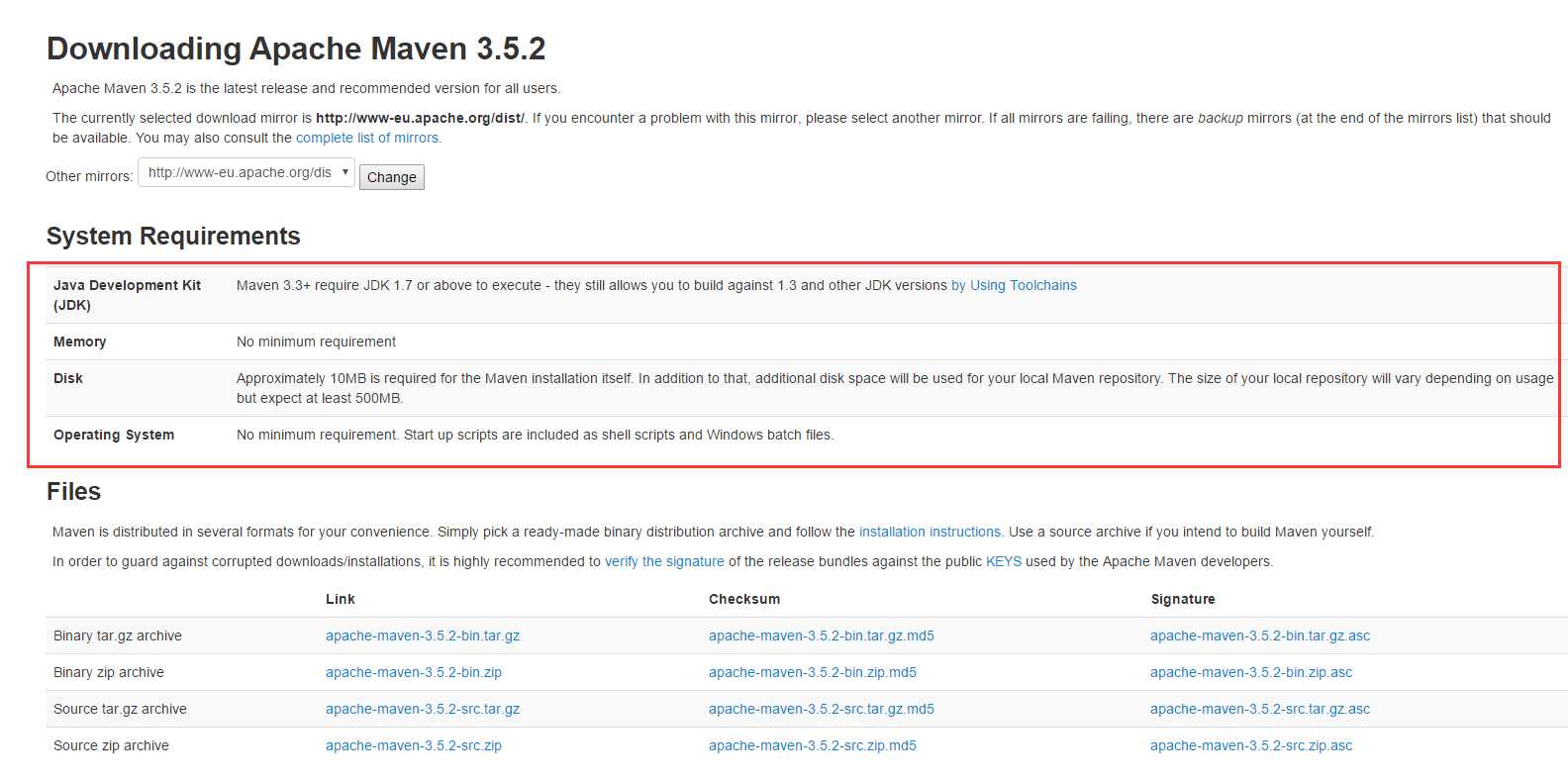
Task: Click the 'Binary tar.gz archive' cell
Action: [118, 636]
